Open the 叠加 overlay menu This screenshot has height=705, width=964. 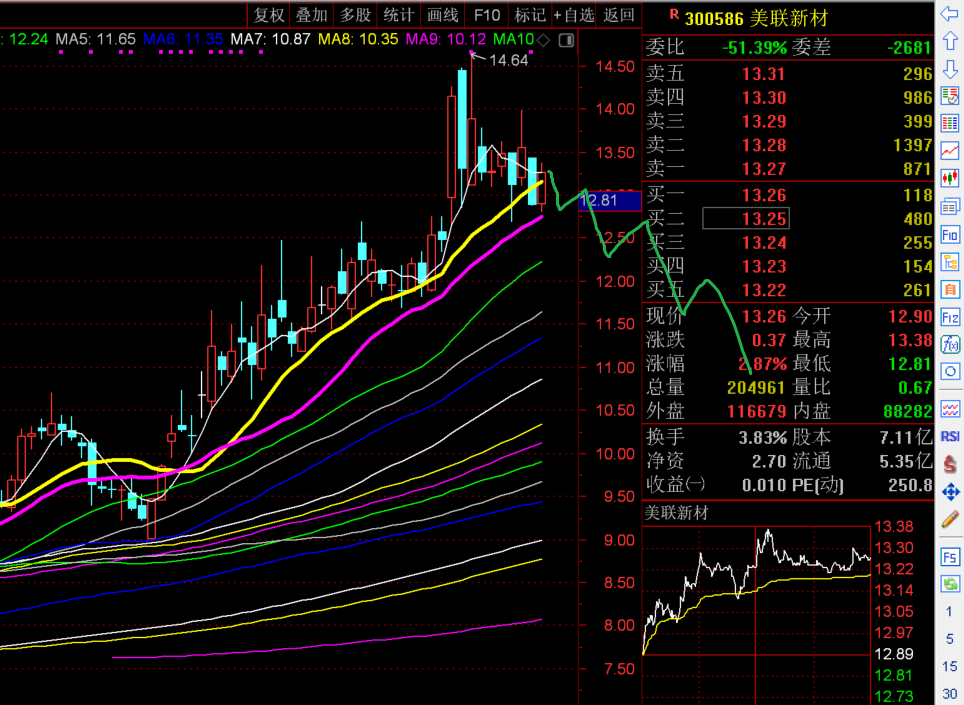click(x=312, y=14)
